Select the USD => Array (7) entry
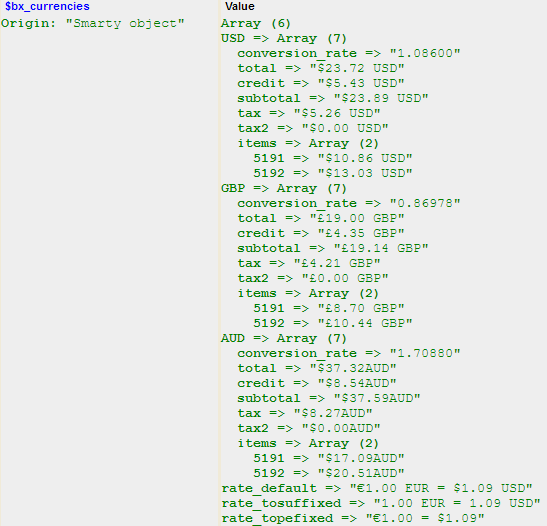 [284, 38]
